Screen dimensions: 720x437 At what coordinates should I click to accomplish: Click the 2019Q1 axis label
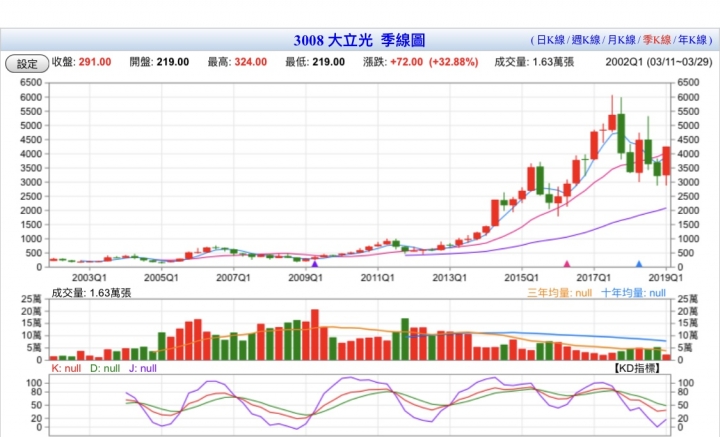(x=666, y=278)
